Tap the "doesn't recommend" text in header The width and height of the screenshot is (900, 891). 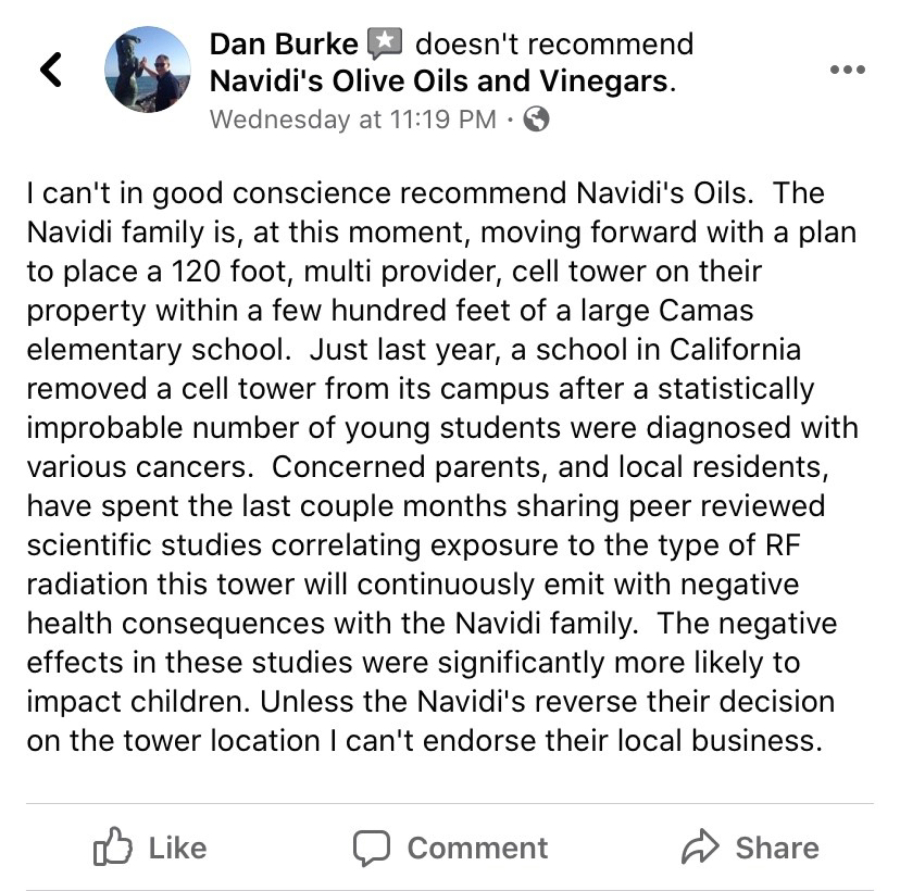[553, 45]
